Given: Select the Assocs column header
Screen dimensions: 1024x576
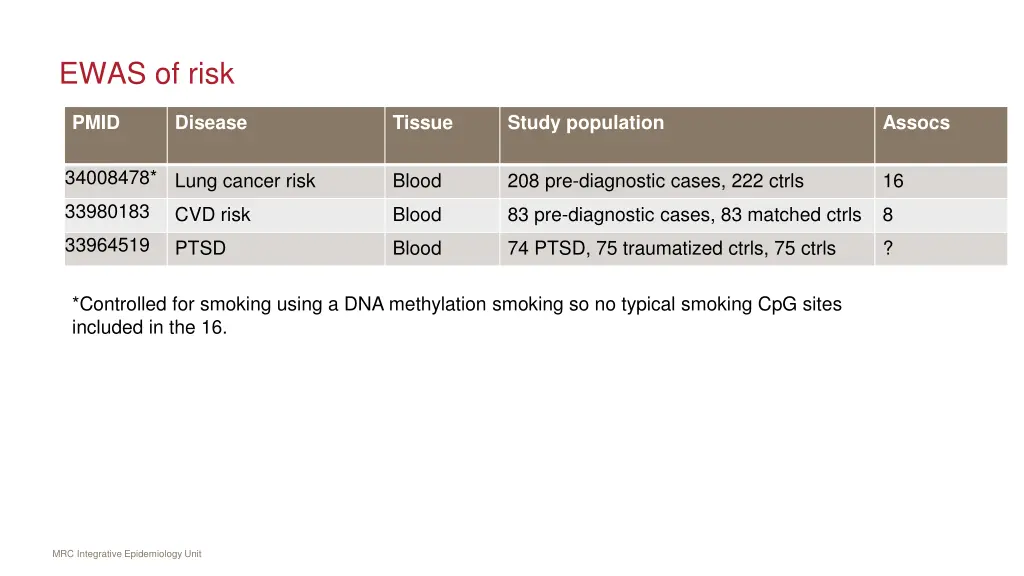Looking at the screenshot, I should tap(941, 135).
